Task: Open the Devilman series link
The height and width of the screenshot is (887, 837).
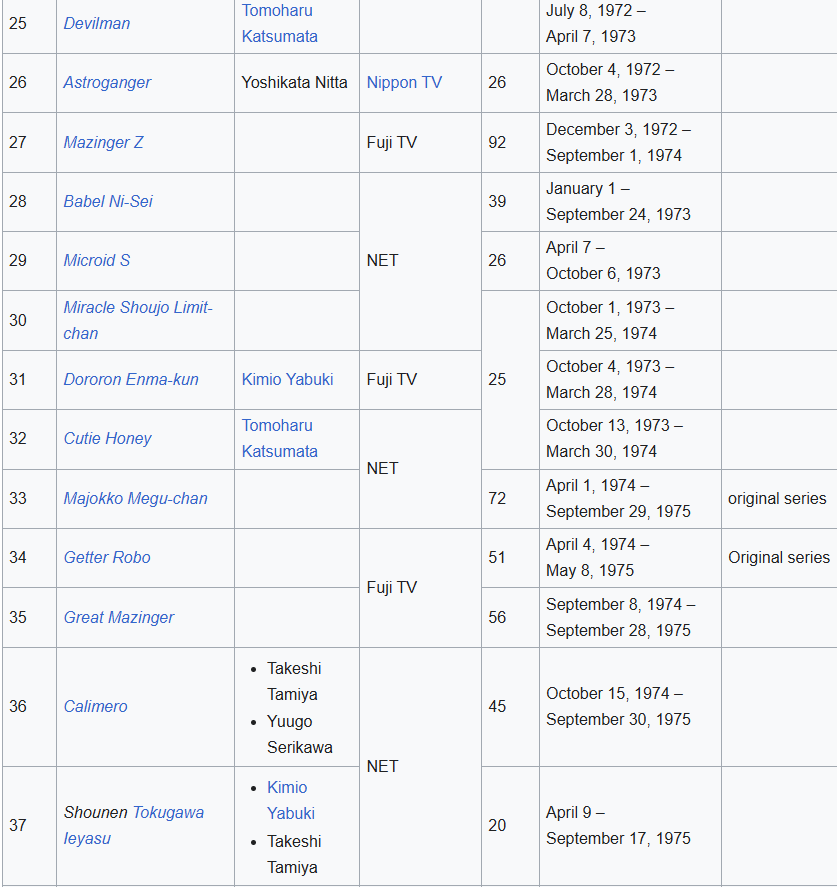Action: (97, 24)
